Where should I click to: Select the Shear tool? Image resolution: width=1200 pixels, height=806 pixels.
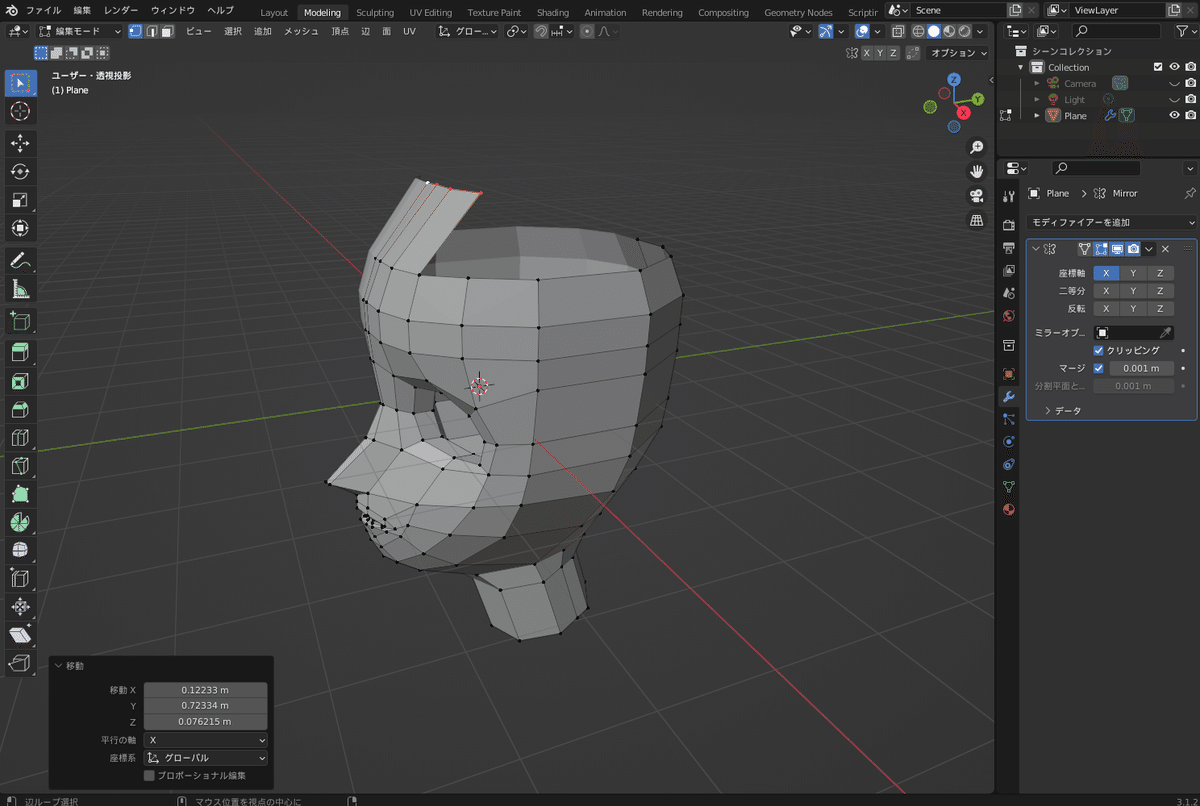point(20,635)
